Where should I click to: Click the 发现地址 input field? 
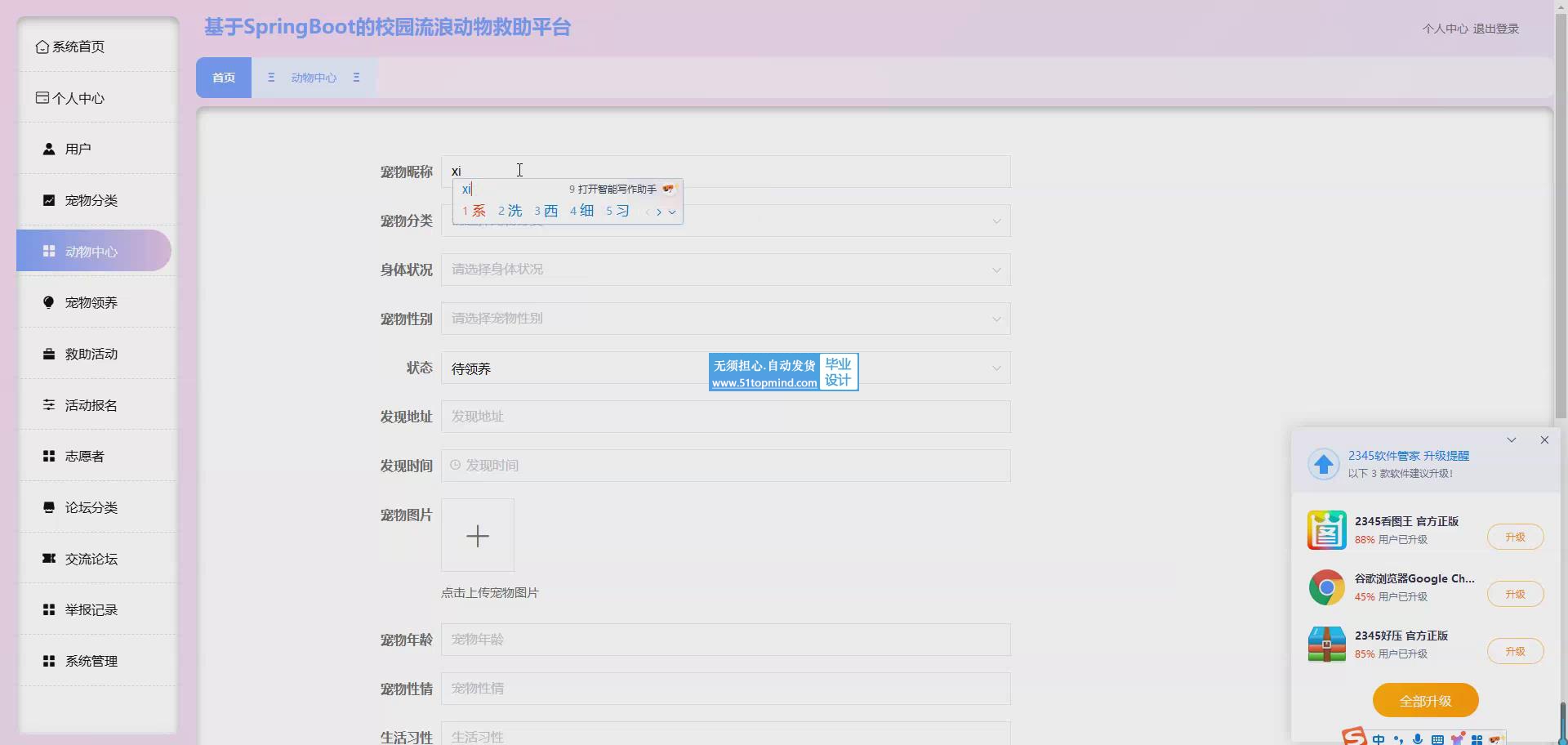coord(725,417)
